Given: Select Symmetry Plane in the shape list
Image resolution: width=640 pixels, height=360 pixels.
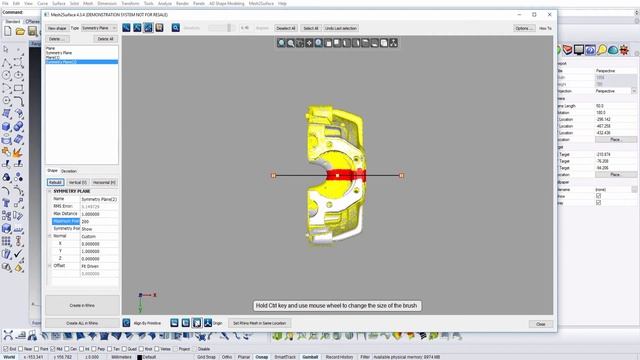Looking at the screenshot, I should click(59, 53).
